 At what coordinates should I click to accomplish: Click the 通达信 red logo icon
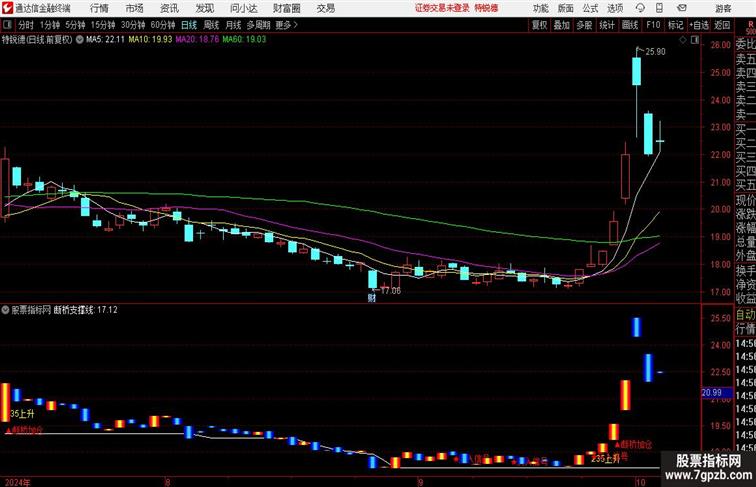(x=7, y=8)
